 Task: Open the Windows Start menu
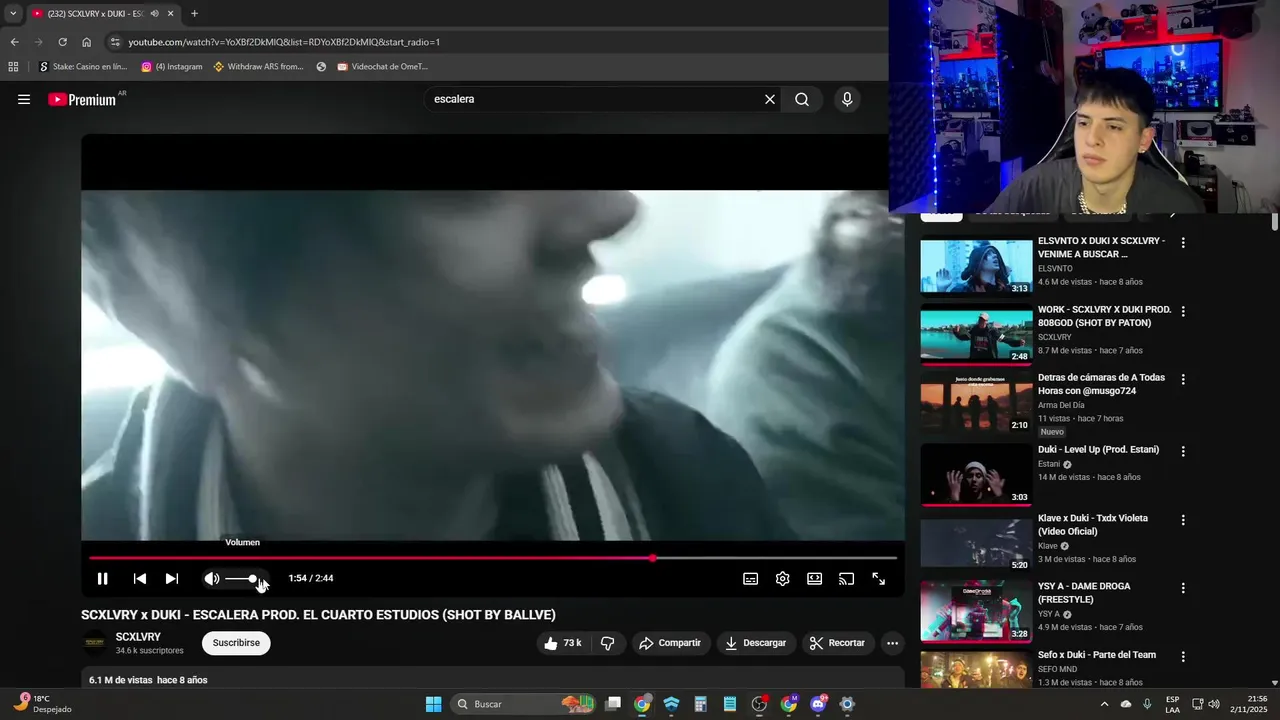[433, 704]
